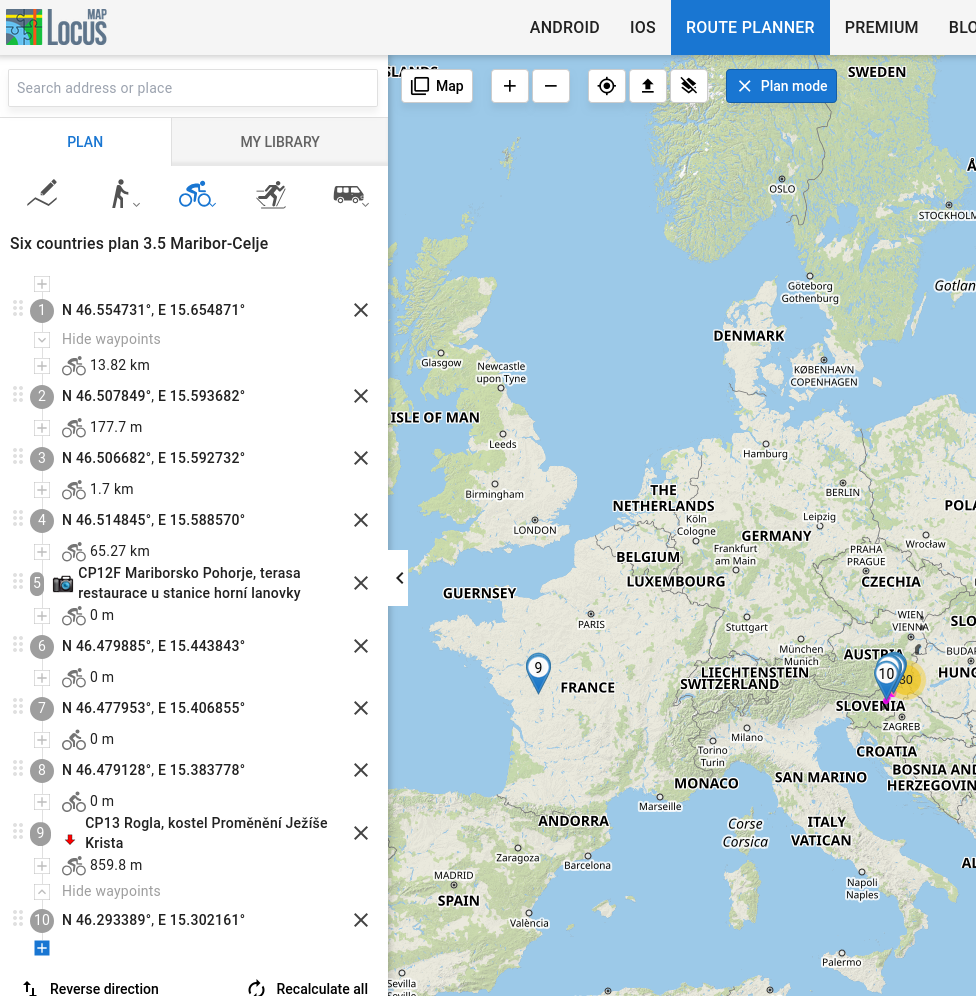
Task: Select the cycling routing profile
Action: [x=195, y=194]
